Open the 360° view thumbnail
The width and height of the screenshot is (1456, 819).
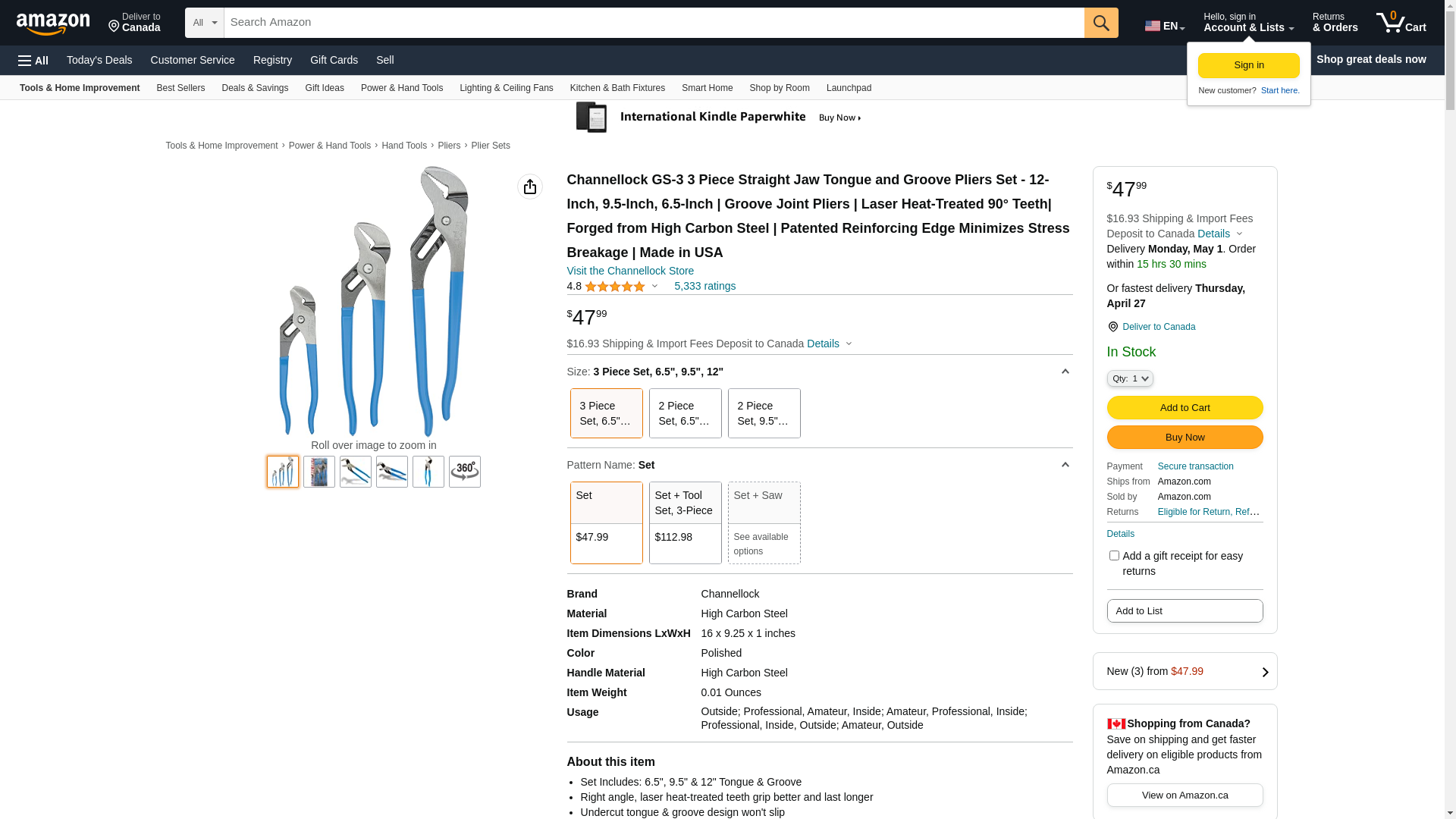[x=465, y=472]
